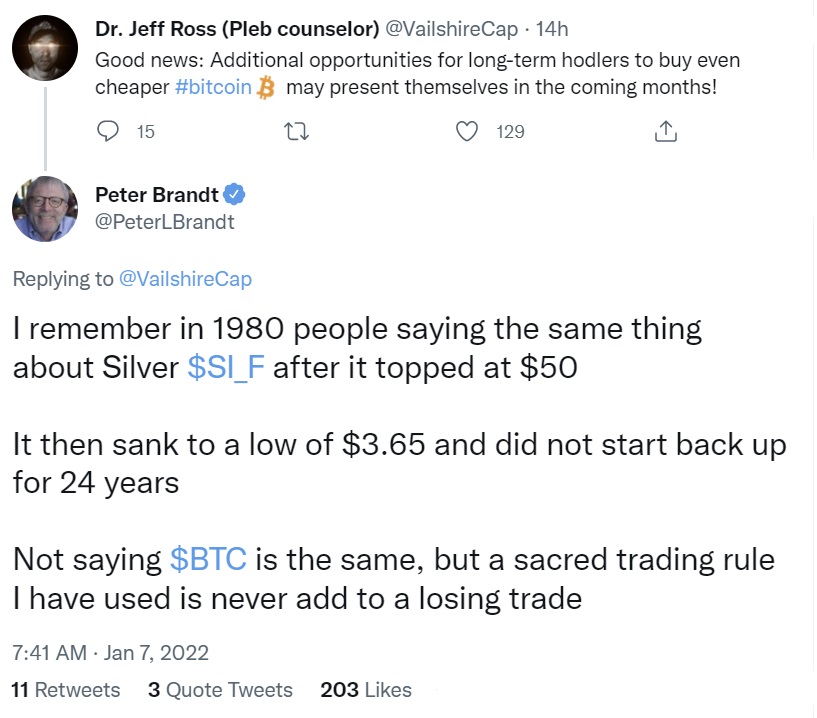The width and height of the screenshot is (817, 718).
Task: Like Jeff Ross's tweet with the heart icon
Action: tap(466, 131)
